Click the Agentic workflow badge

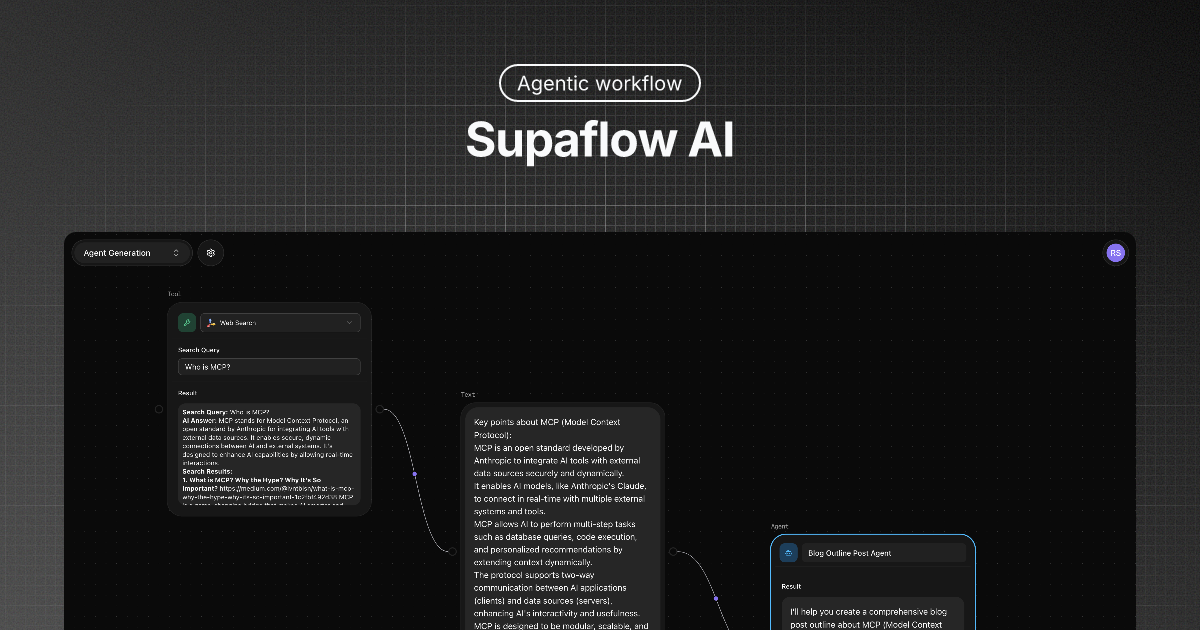pos(600,83)
